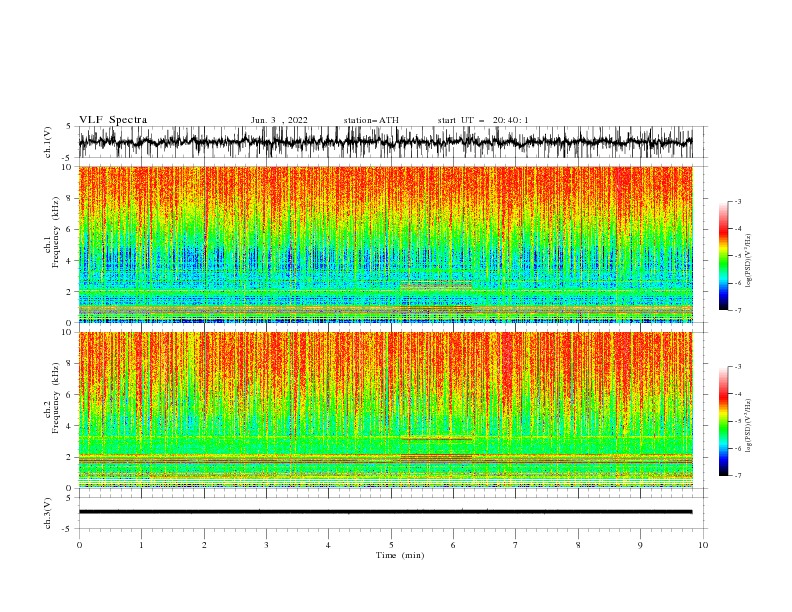Click time axis tick label "3"
The image size is (792, 612).
[266, 545]
